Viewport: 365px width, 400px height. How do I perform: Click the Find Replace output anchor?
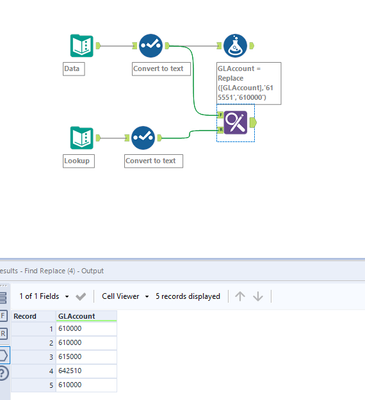[253, 123]
